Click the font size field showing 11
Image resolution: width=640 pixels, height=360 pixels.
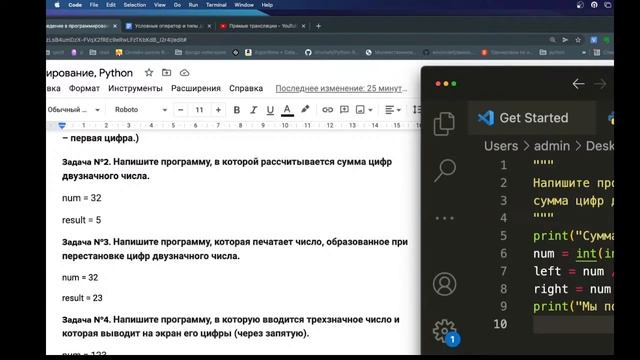(199, 110)
